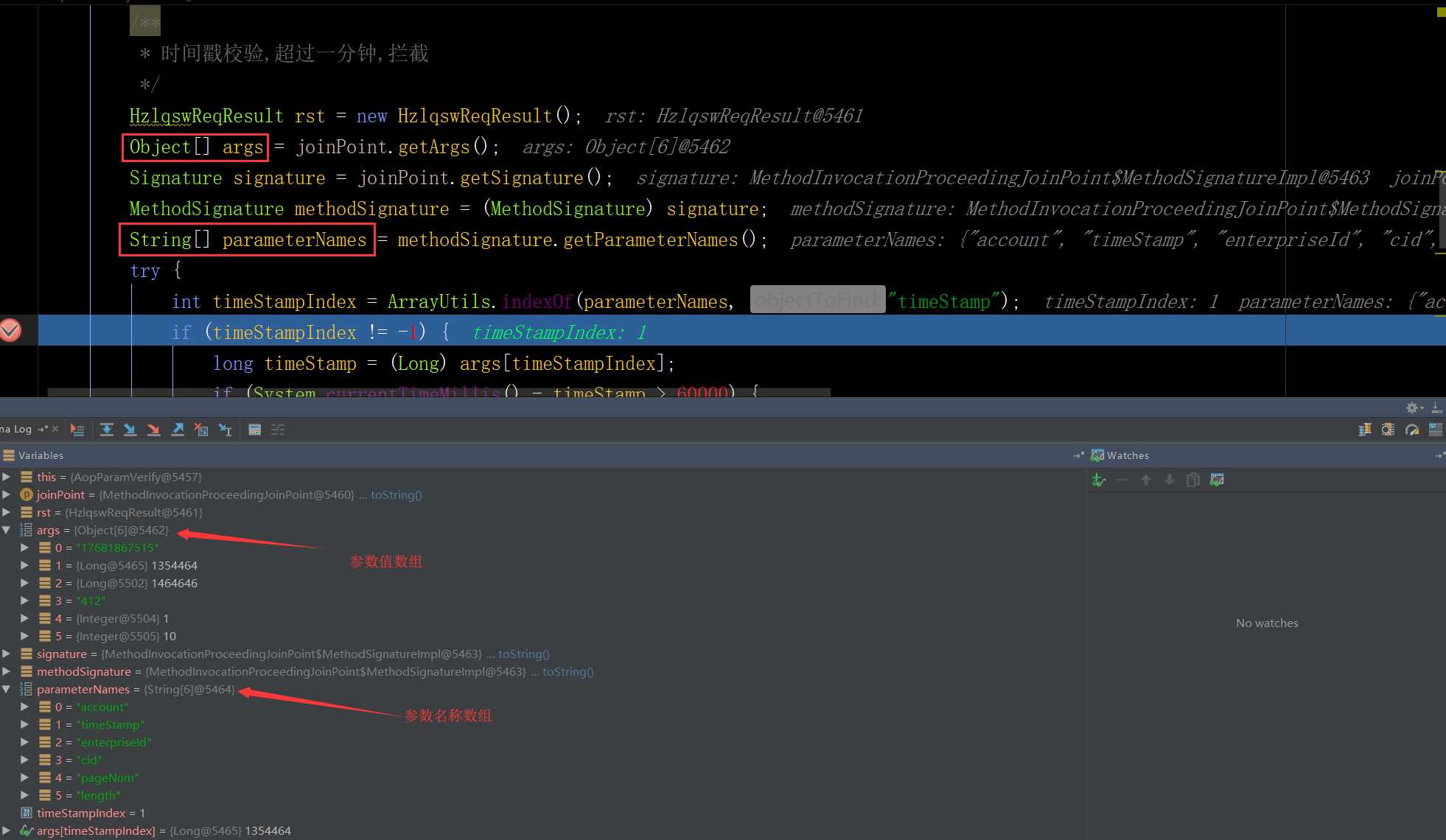
Task: Click the Duplicate Watch icon
Action: (x=1193, y=480)
